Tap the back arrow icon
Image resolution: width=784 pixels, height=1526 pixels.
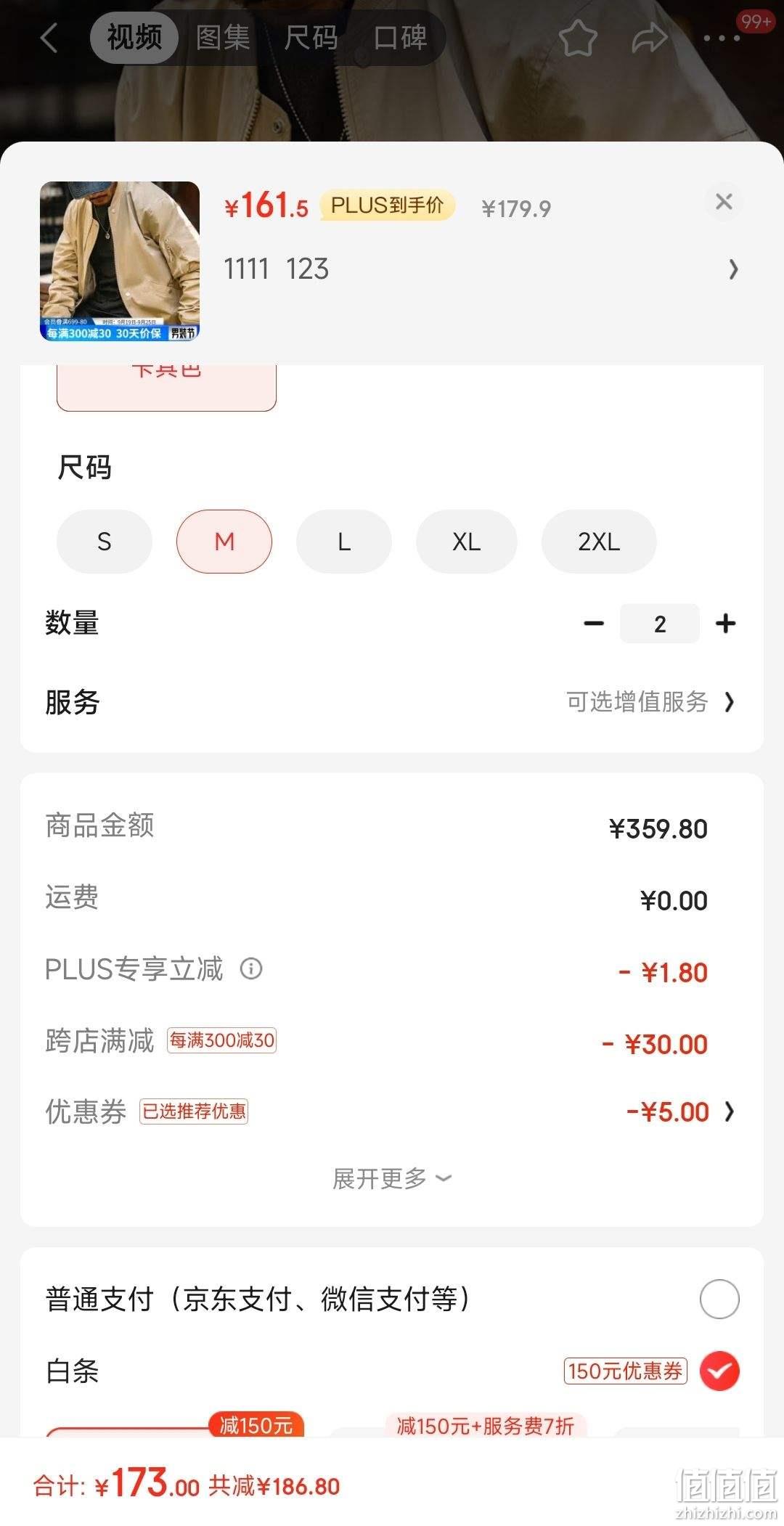[49, 37]
